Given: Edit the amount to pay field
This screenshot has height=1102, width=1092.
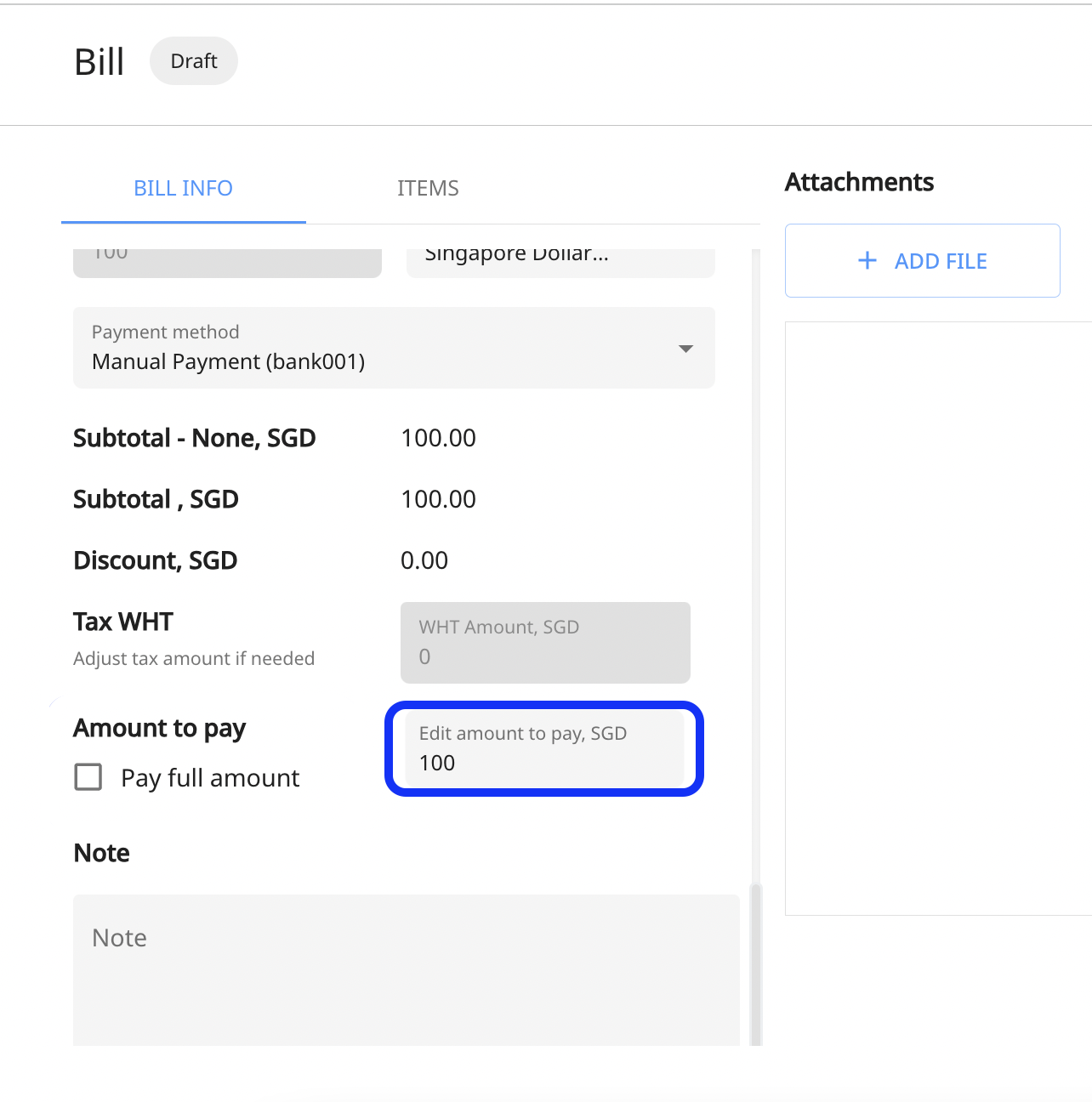Looking at the screenshot, I should 543,749.
